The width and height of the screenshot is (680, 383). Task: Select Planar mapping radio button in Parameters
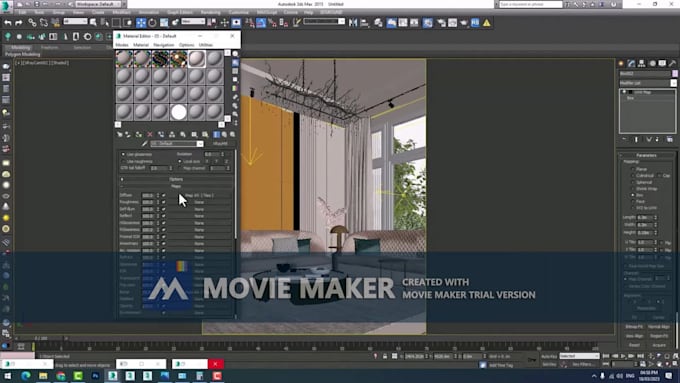633,169
